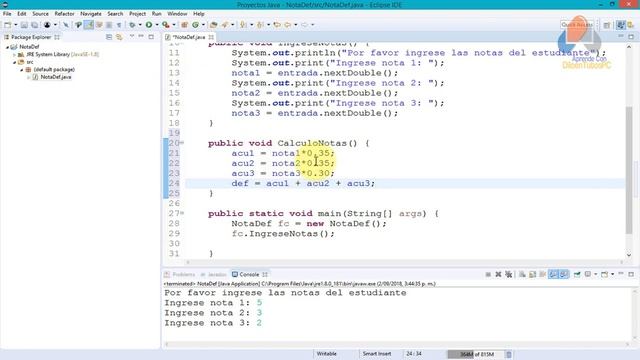Select the Java perspective icon
The width and height of the screenshot is (640, 360).
coord(620,25)
